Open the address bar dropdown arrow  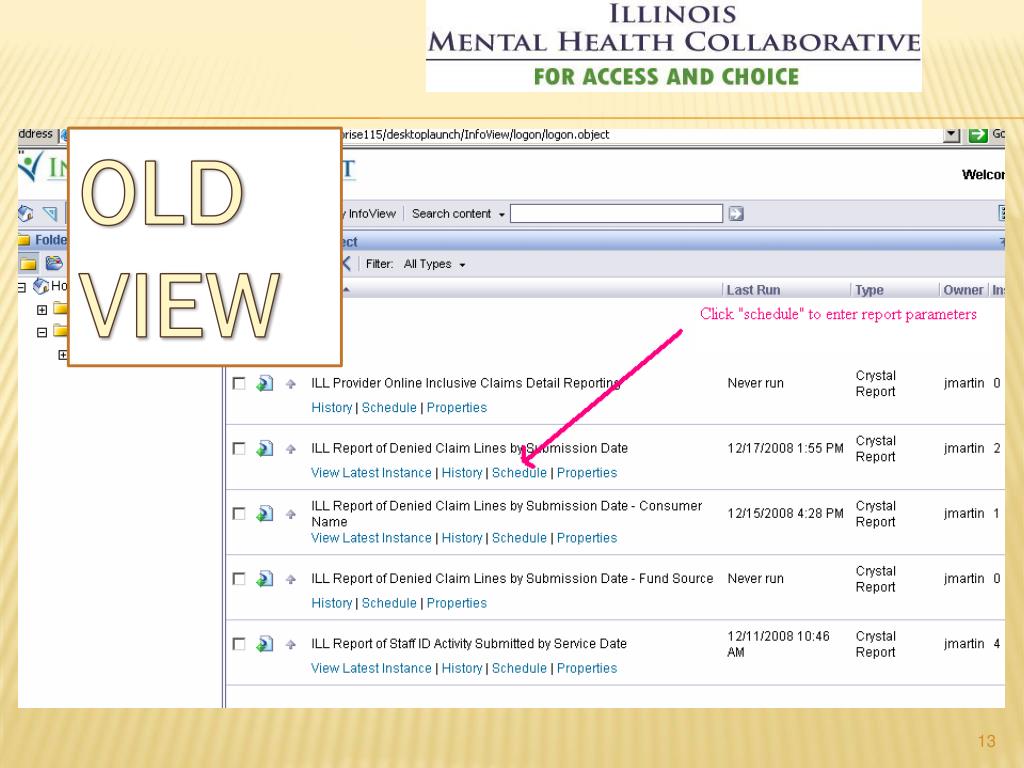click(952, 135)
